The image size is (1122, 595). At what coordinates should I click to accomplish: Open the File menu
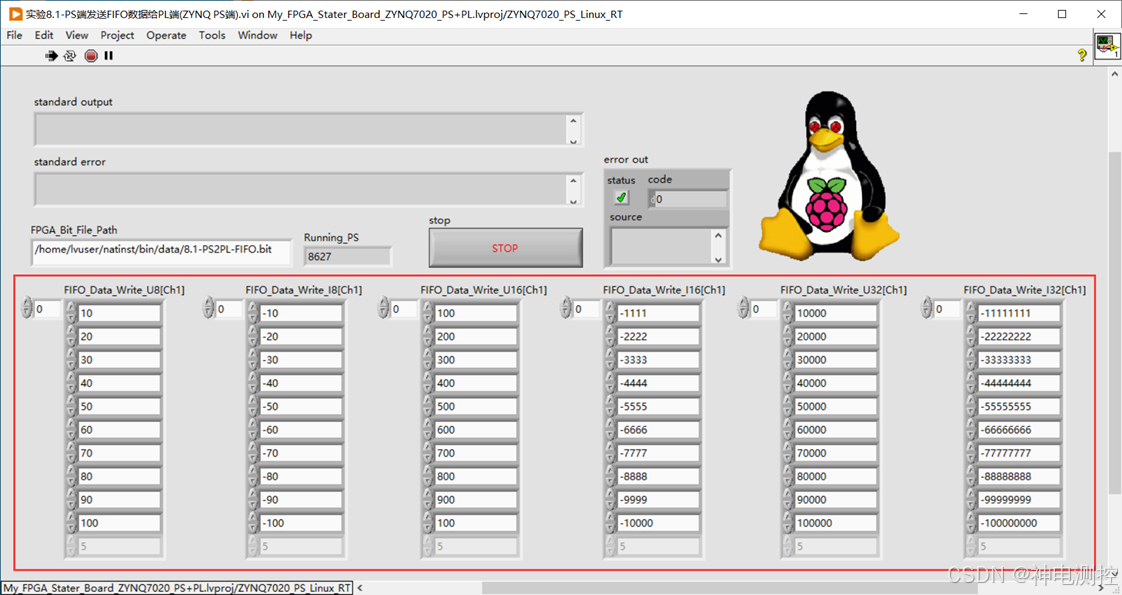click(x=14, y=35)
